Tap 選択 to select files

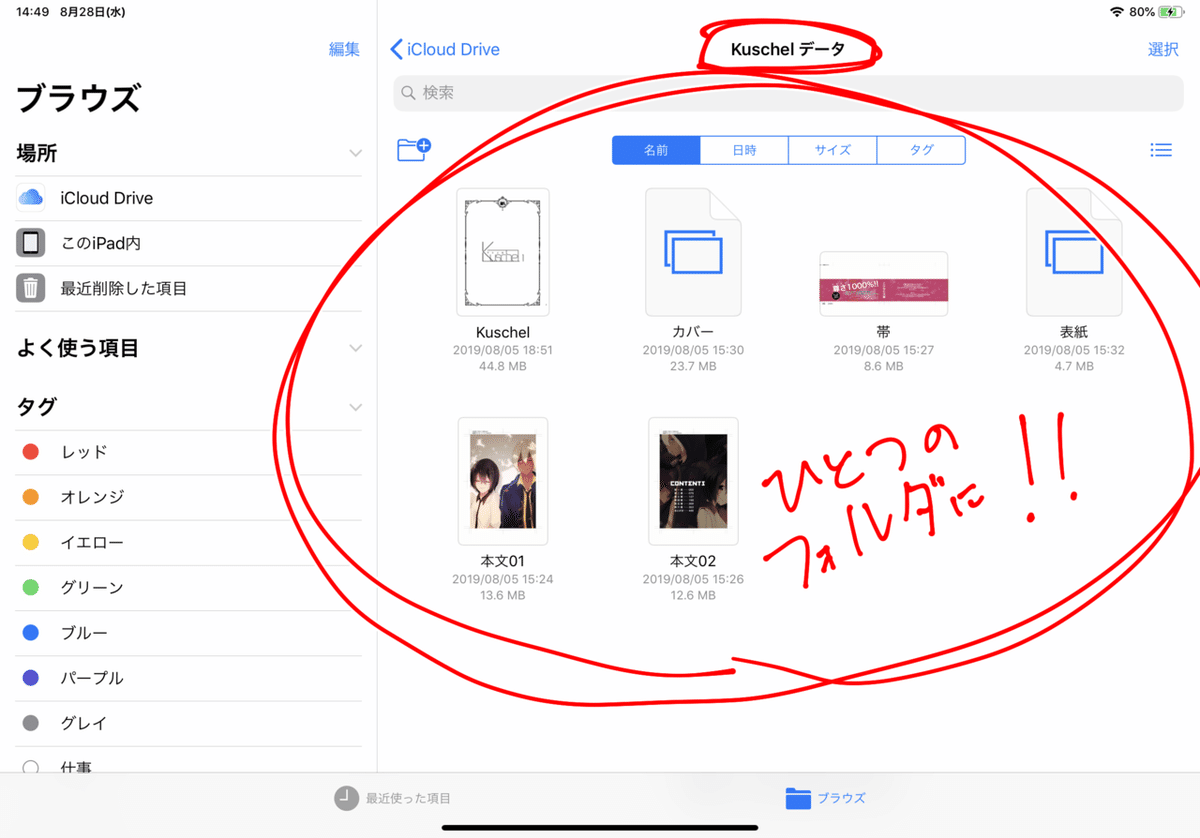(x=1163, y=49)
